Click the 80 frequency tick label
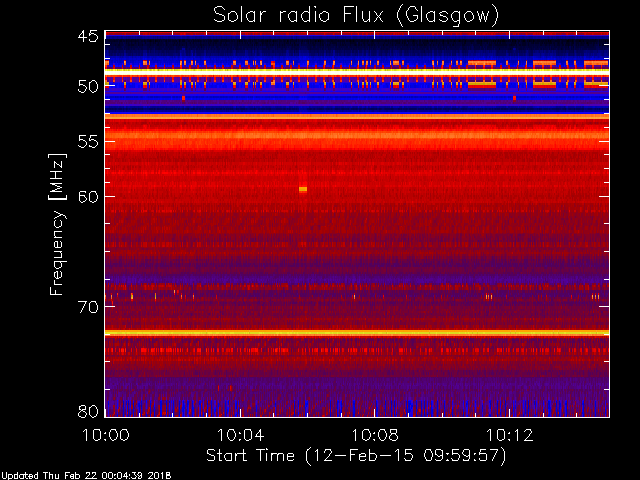 pyautogui.click(x=88, y=411)
